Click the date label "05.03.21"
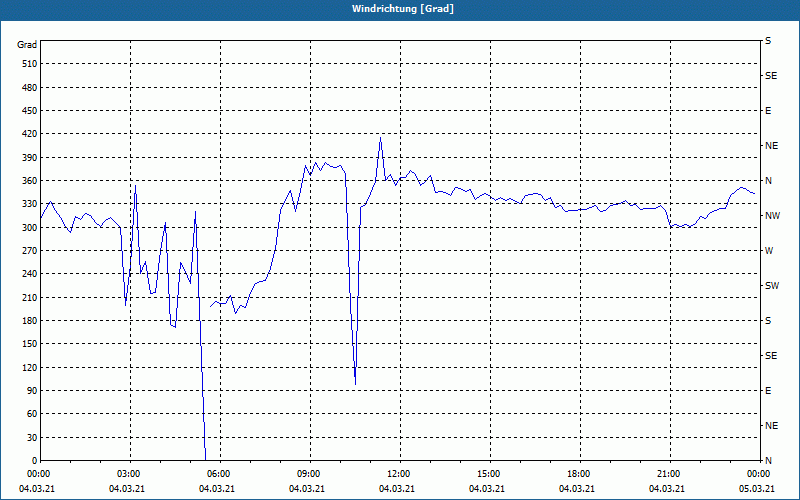The image size is (800, 500). pyautogui.click(x=756, y=489)
